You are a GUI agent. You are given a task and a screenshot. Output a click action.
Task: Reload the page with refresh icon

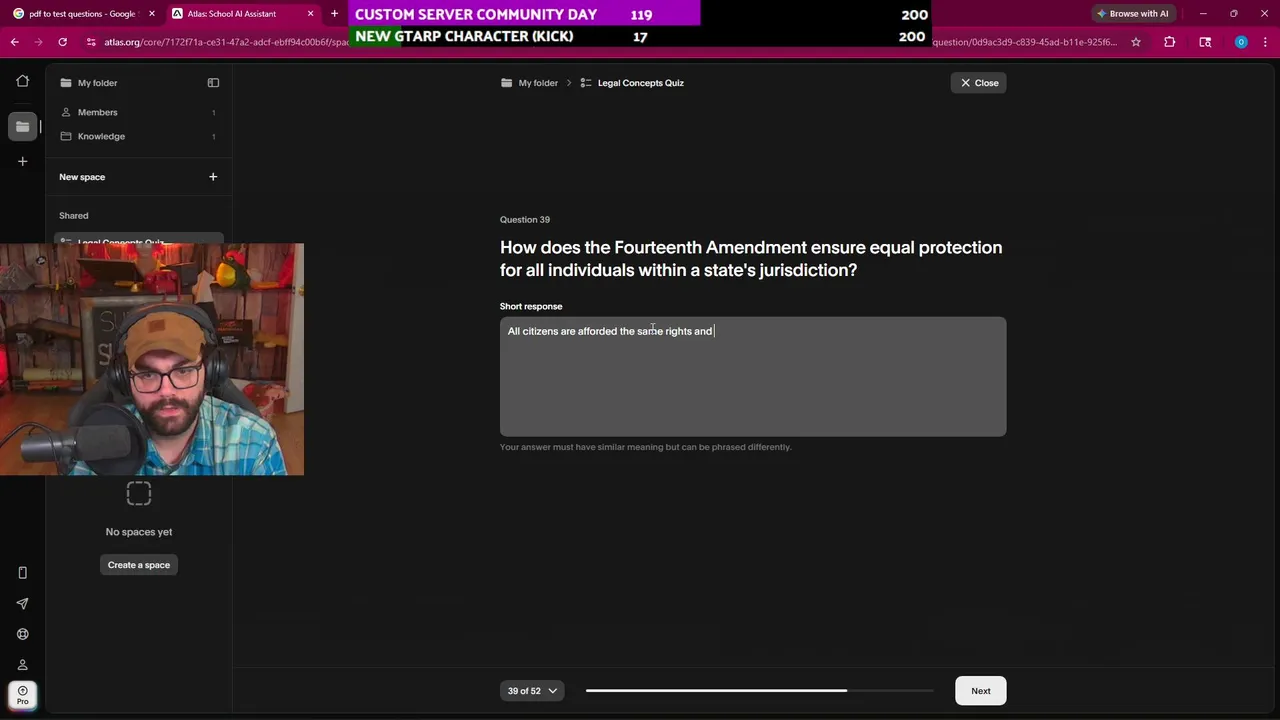click(x=62, y=42)
